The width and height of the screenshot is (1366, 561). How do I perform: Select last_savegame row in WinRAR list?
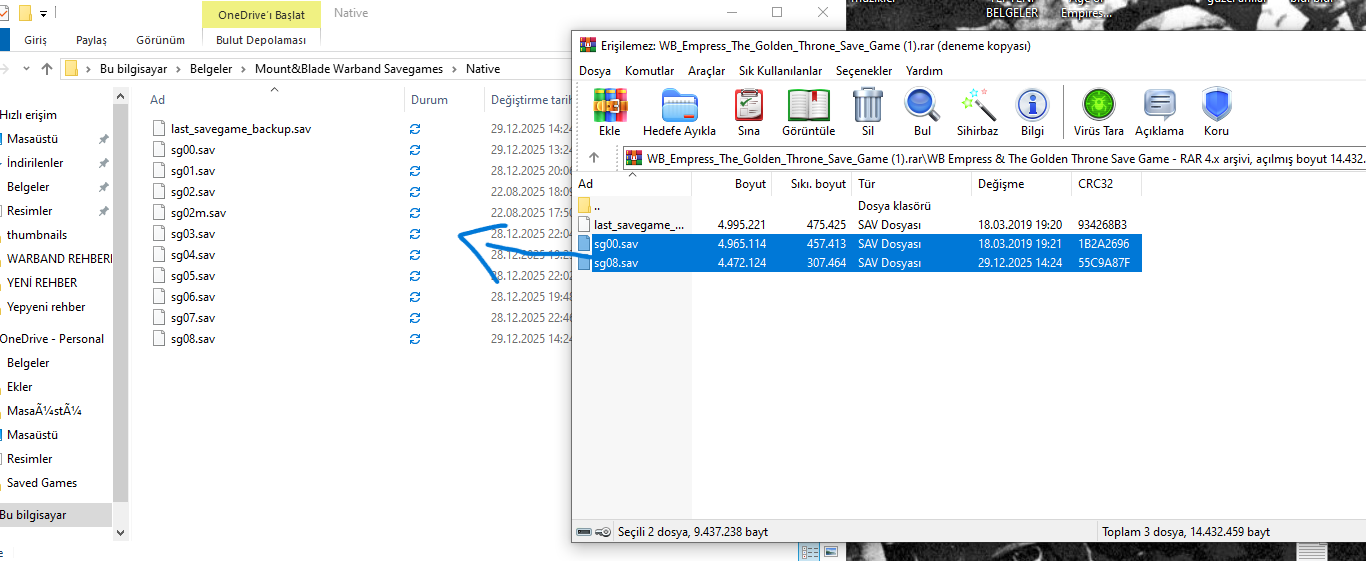click(x=858, y=225)
